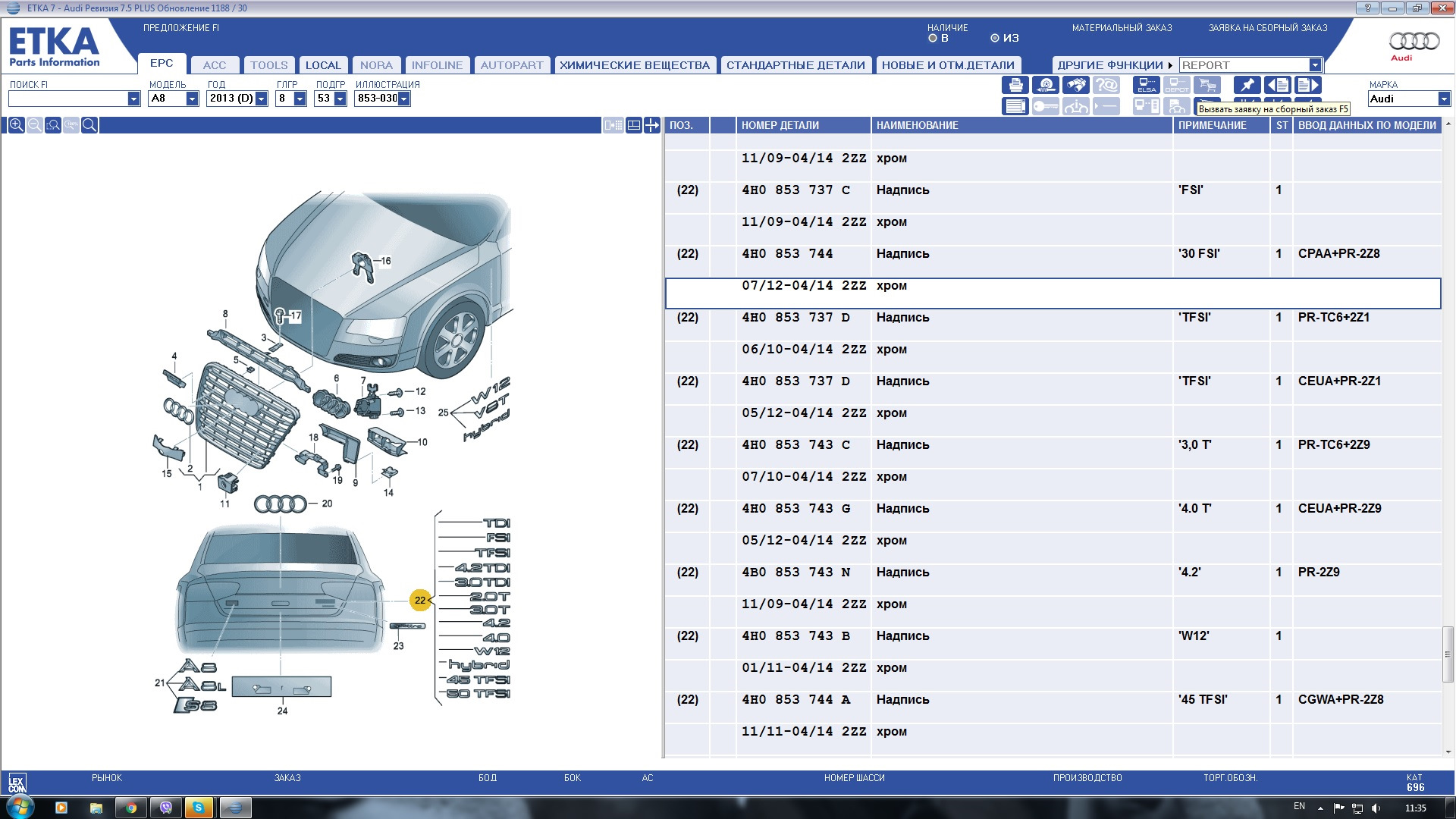The width and height of the screenshot is (1456, 819).
Task: Open the ГЛГР dropdown showing 8
Action: (x=300, y=99)
